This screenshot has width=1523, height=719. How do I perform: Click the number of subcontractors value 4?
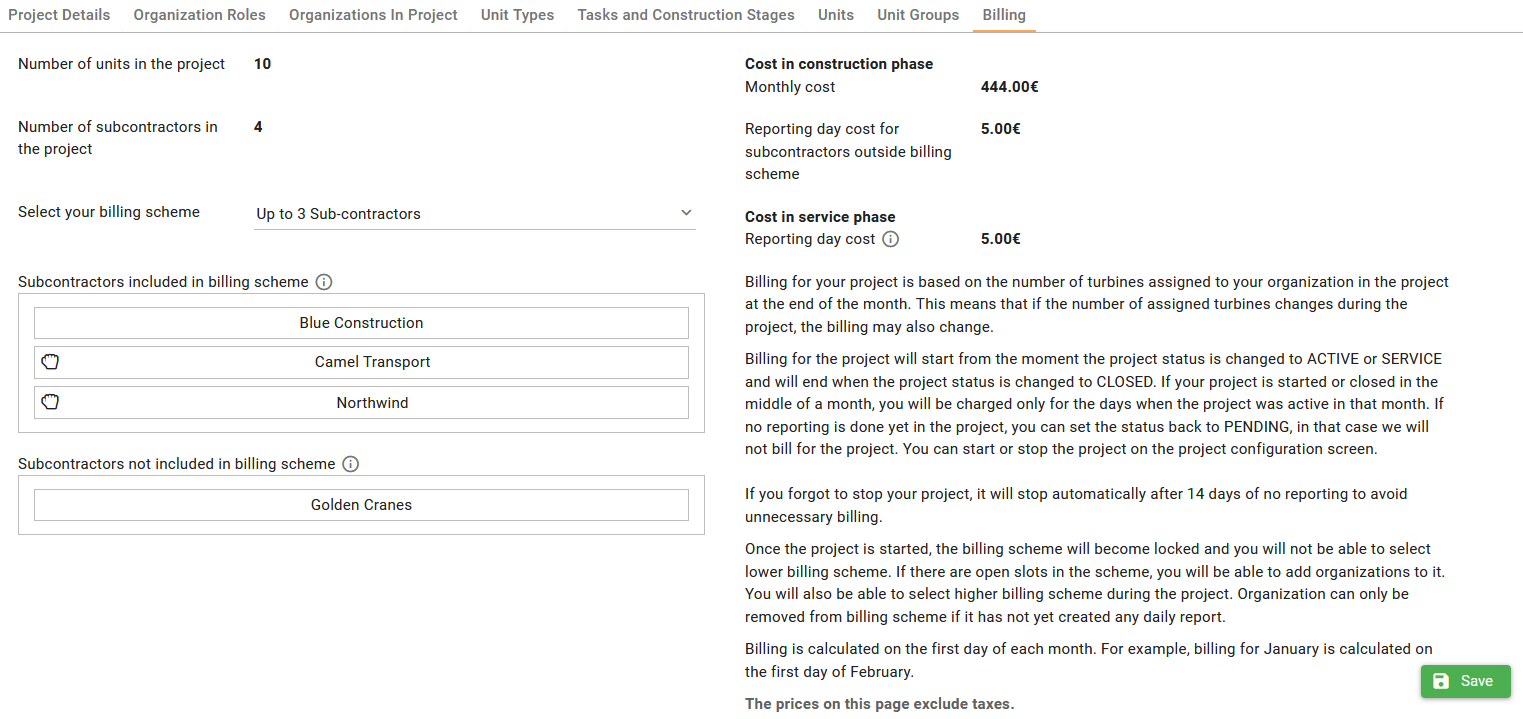coord(258,127)
